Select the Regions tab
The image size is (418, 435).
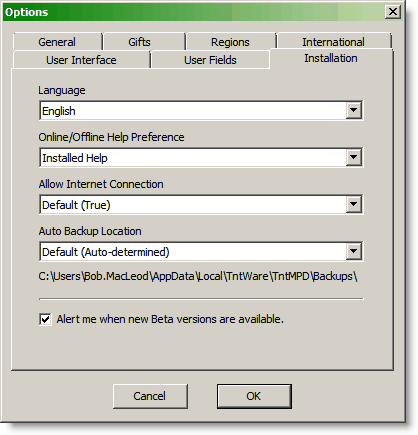click(x=231, y=42)
